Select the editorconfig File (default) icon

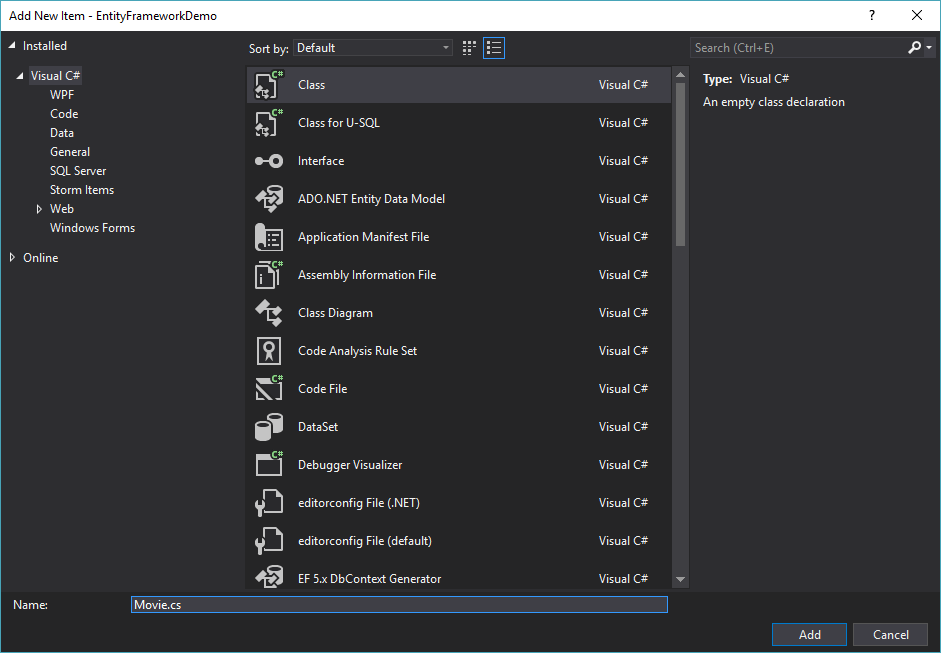pyautogui.click(x=269, y=541)
